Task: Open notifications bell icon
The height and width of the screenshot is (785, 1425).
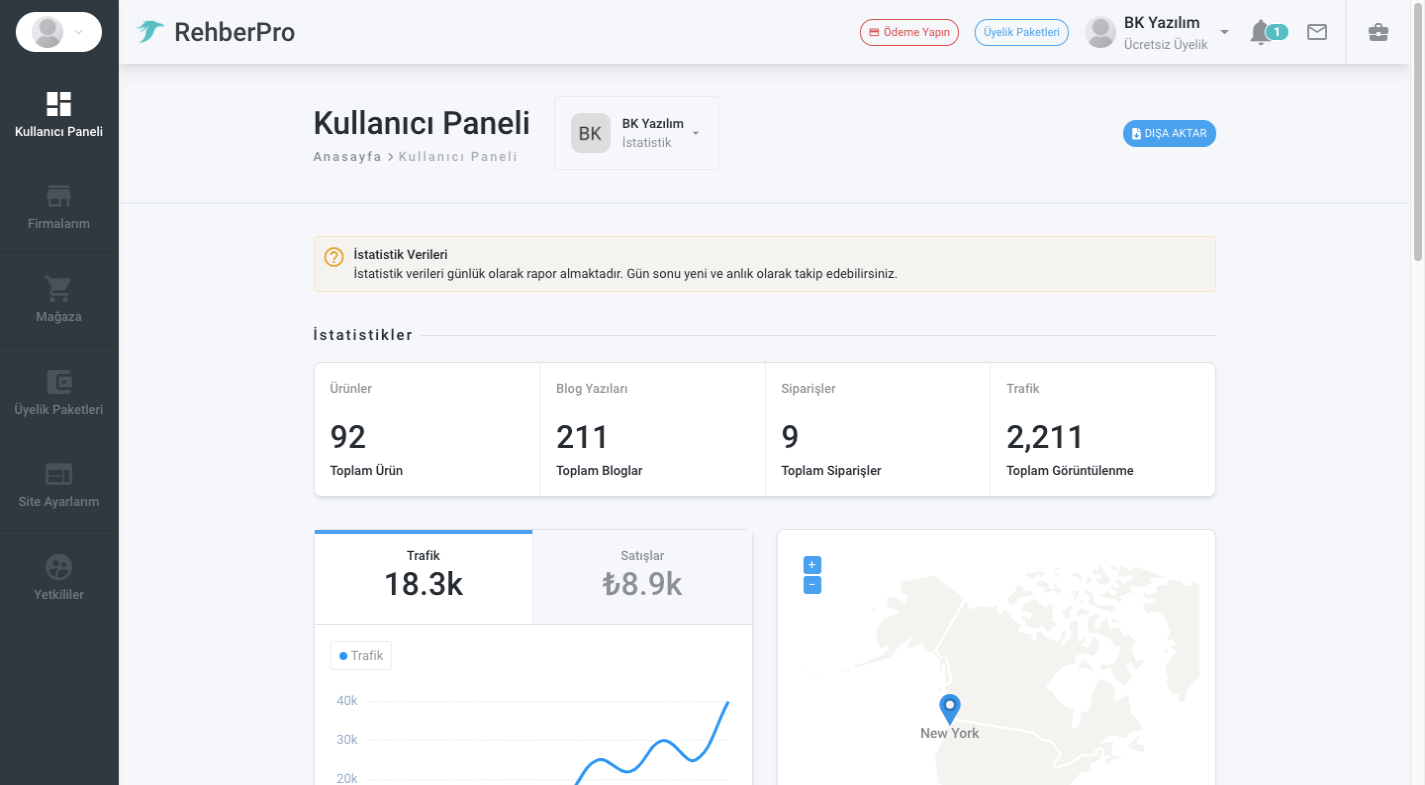Action: pyautogui.click(x=1260, y=32)
